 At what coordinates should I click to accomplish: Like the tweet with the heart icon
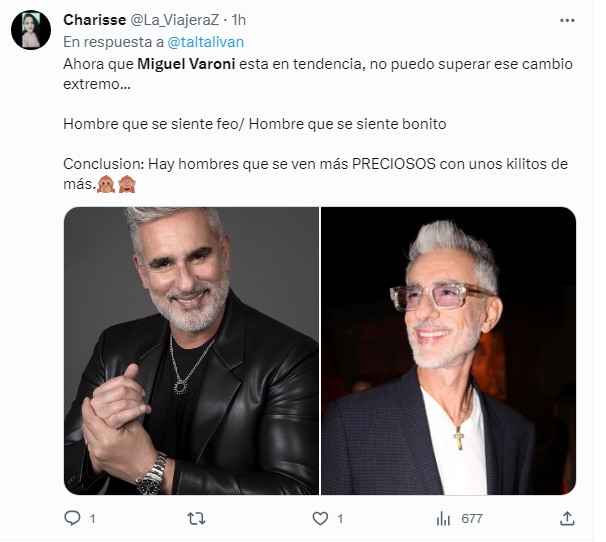pyautogui.click(x=320, y=518)
